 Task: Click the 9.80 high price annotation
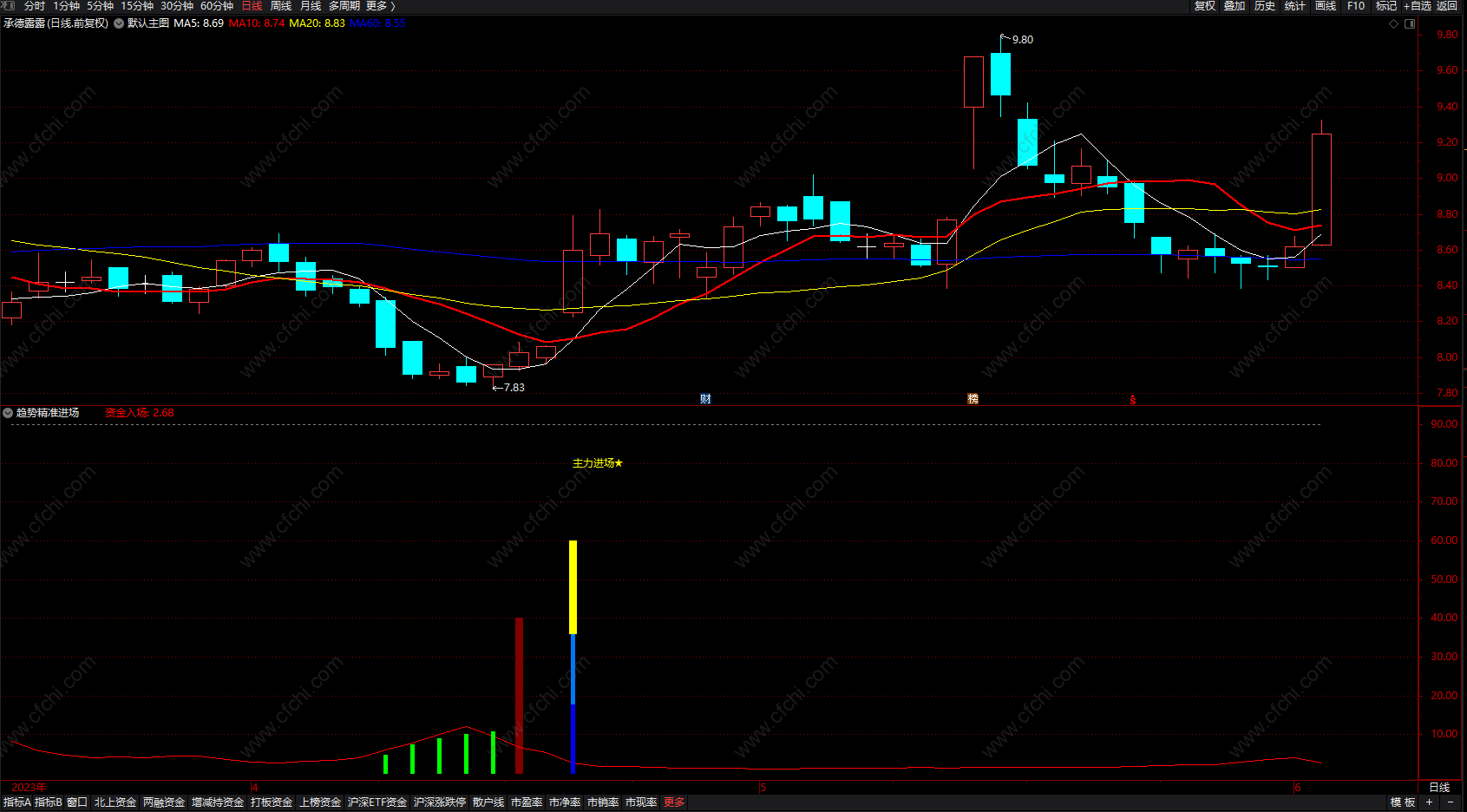pyautogui.click(x=1023, y=40)
